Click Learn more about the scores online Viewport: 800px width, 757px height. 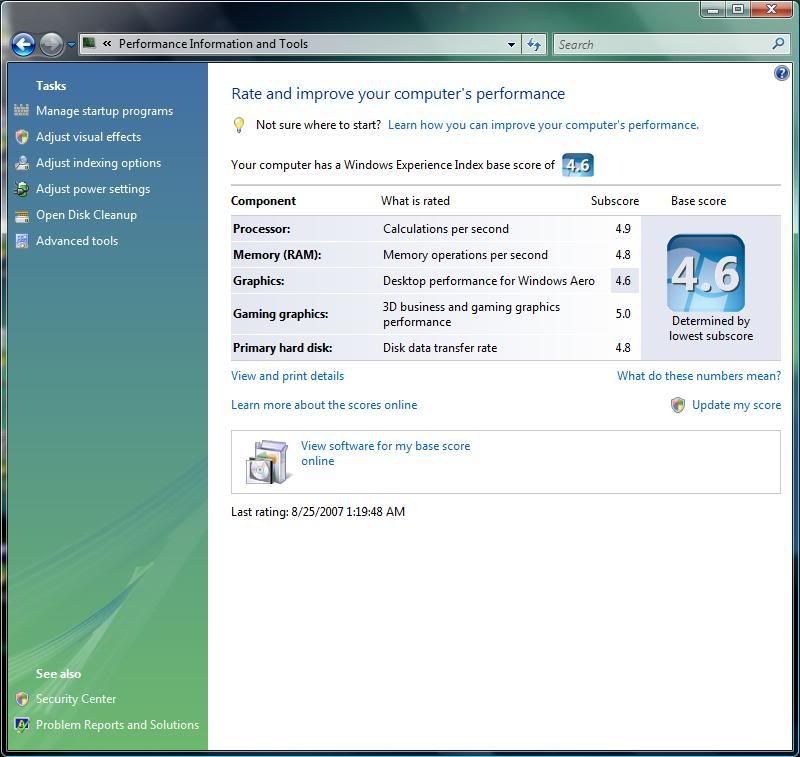click(324, 405)
